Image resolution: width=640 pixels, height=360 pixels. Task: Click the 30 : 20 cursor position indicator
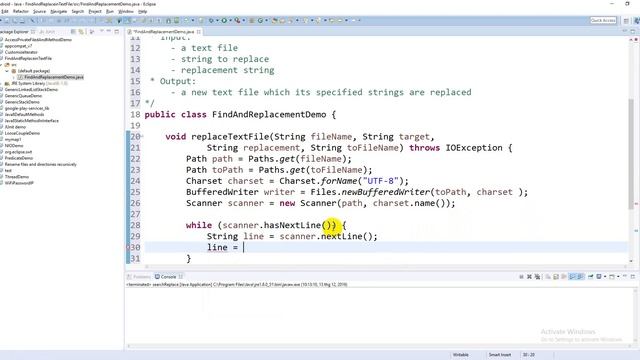tap(529, 355)
